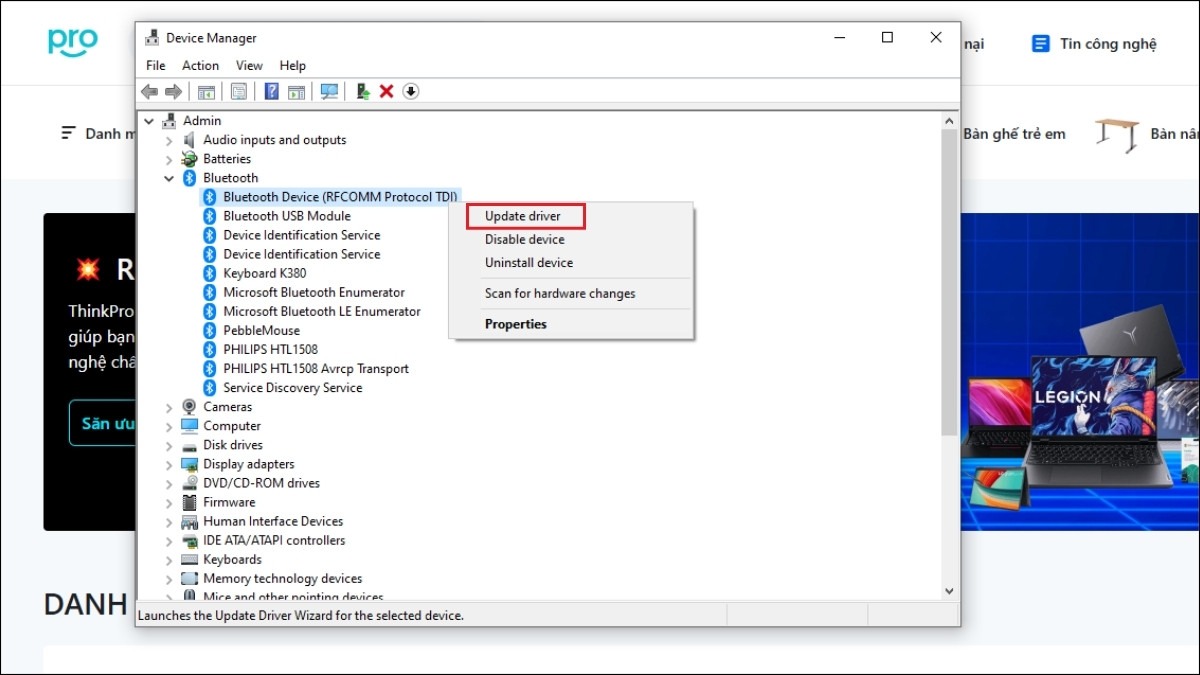Select Microsoft Bluetooth Enumerator entry
The height and width of the screenshot is (675, 1200).
tap(314, 292)
